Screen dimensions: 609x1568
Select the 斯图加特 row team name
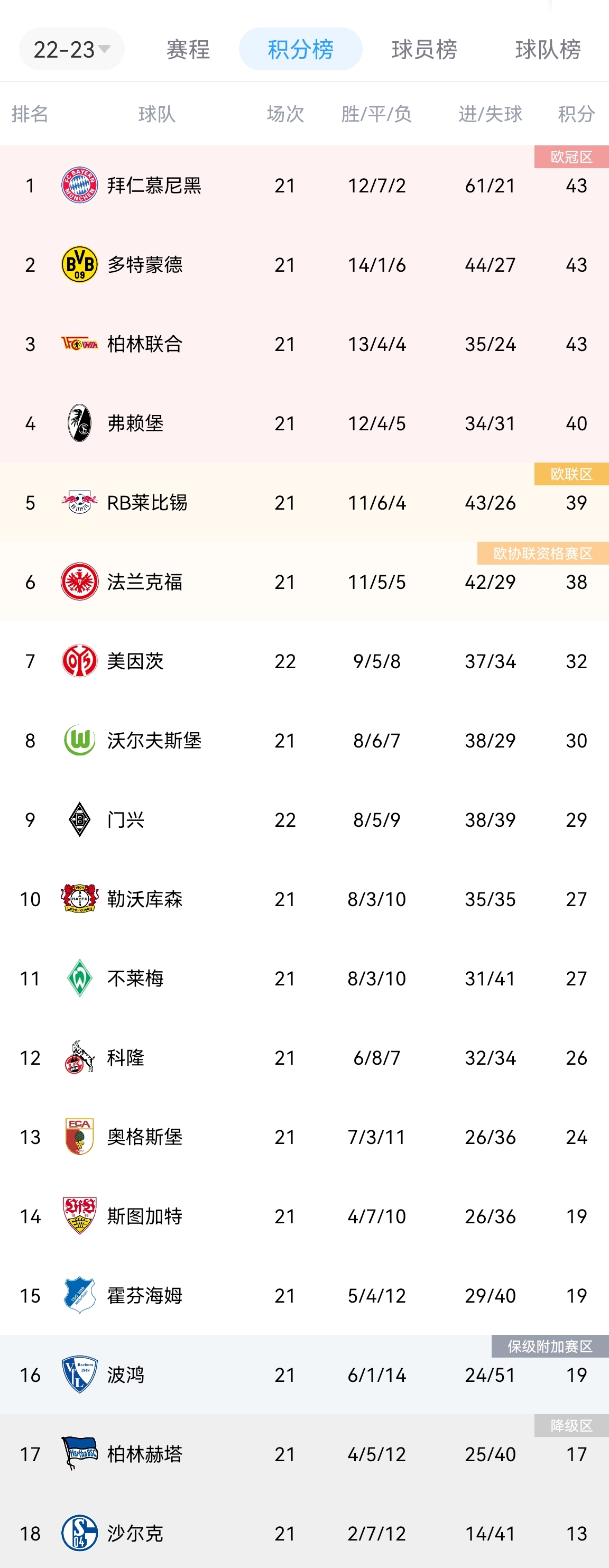(145, 1216)
